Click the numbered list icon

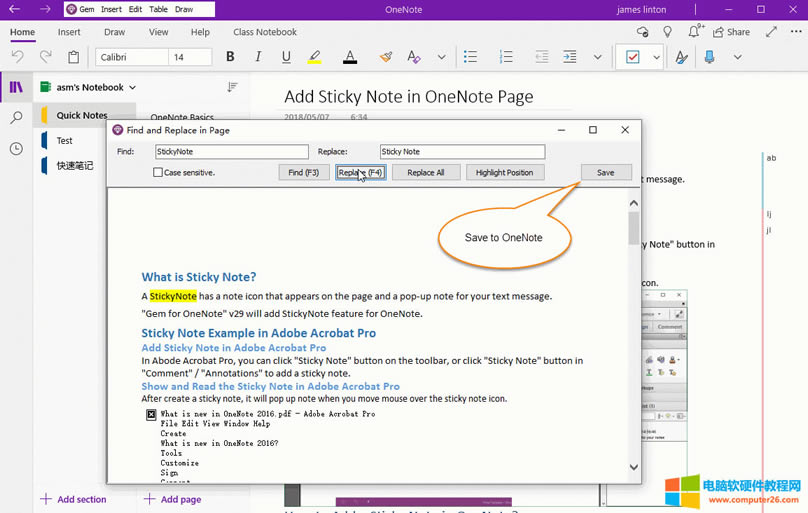pyautogui.click(x=506, y=57)
